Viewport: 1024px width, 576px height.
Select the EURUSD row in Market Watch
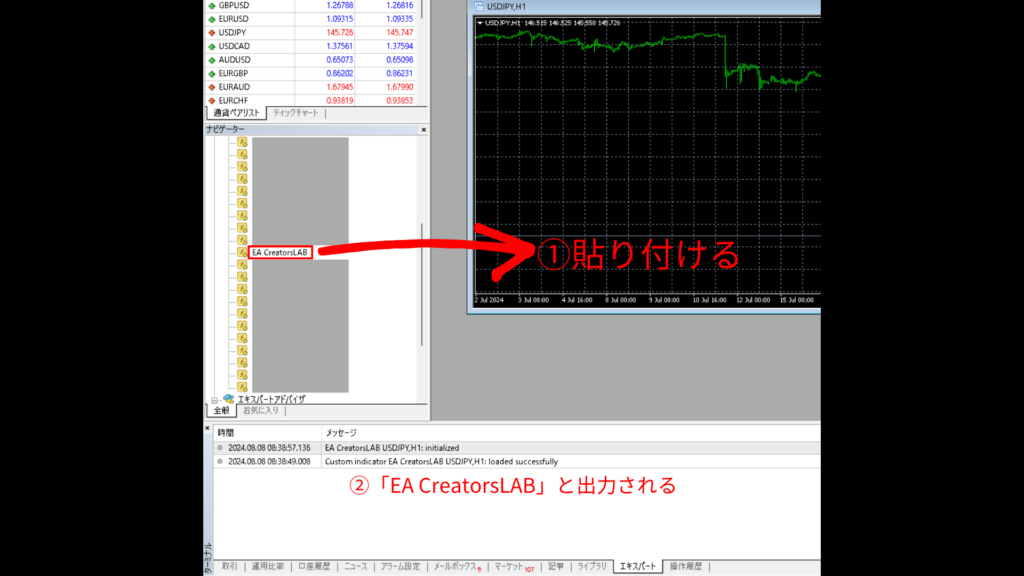click(240, 19)
